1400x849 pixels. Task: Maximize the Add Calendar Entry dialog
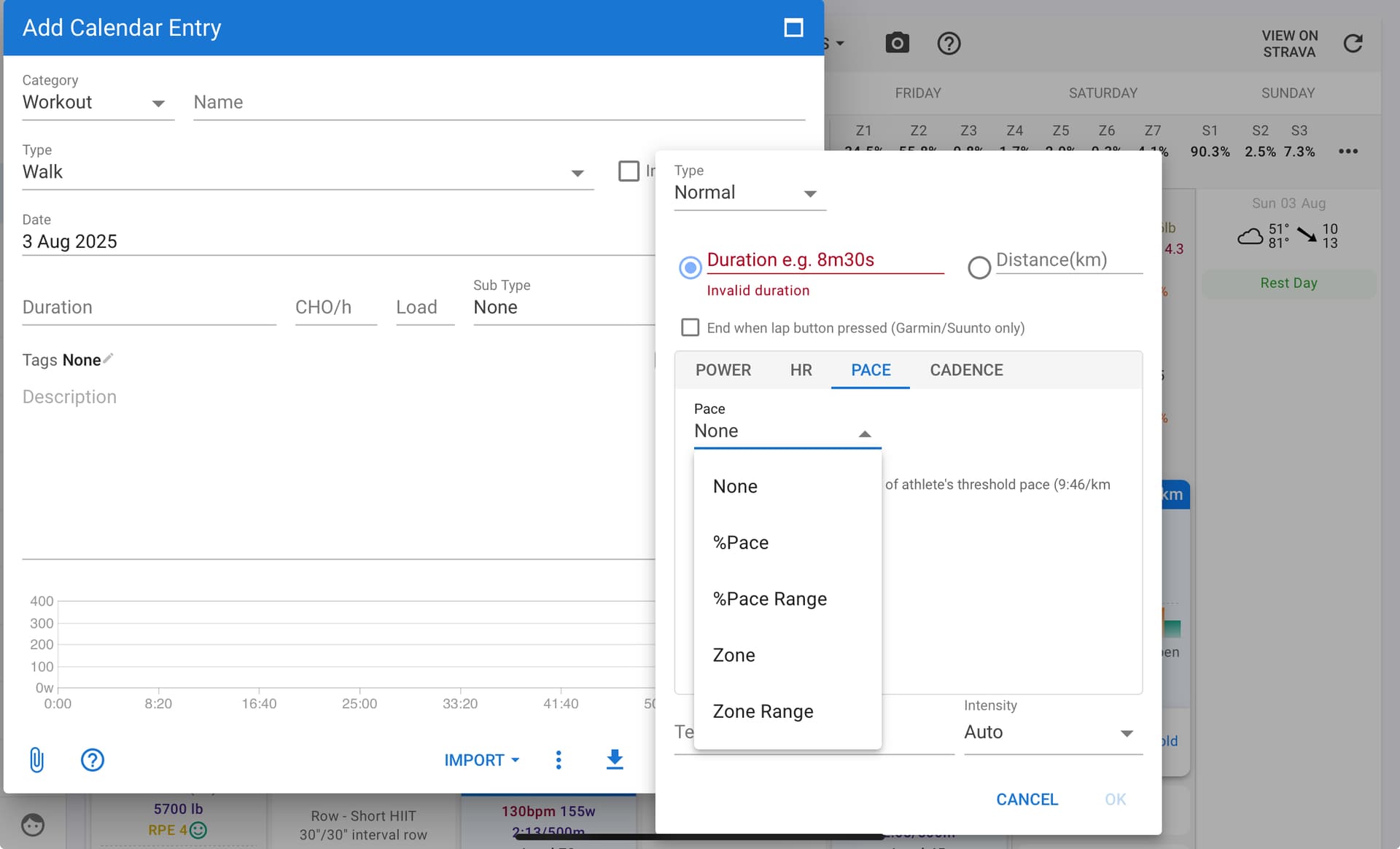[x=793, y=28]
